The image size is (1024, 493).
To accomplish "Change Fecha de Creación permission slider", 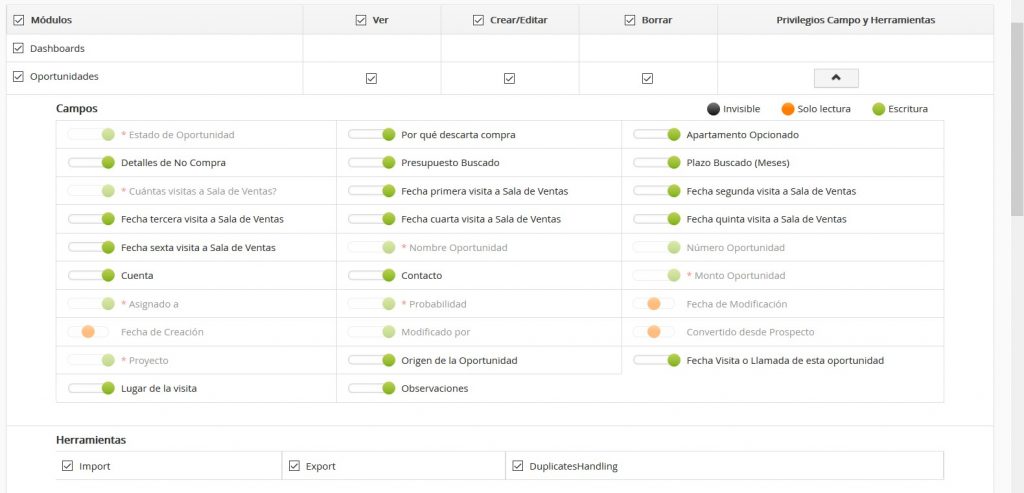I will [x=88, y=332].
